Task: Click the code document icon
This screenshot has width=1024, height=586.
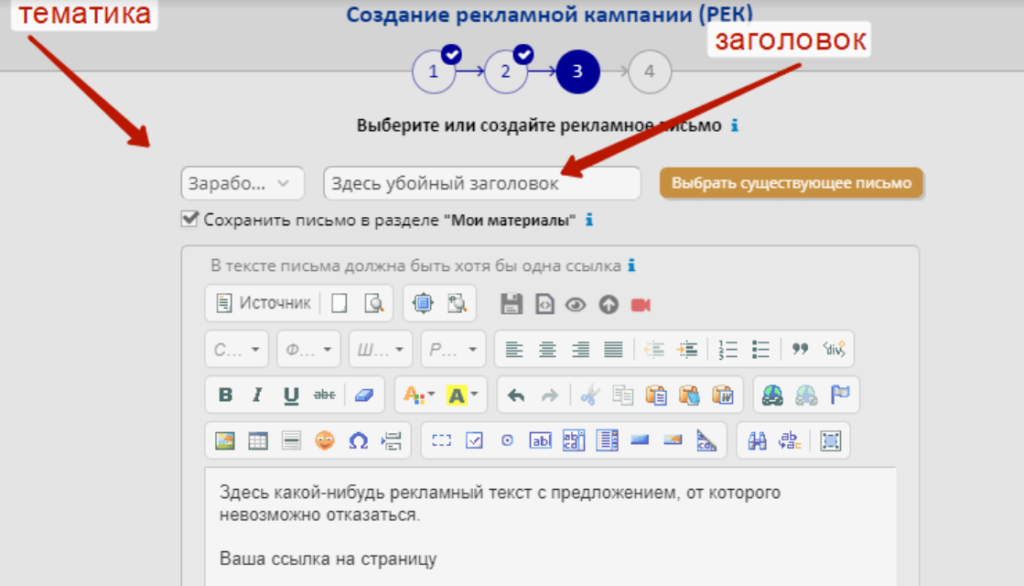Action: click(544, 304)
